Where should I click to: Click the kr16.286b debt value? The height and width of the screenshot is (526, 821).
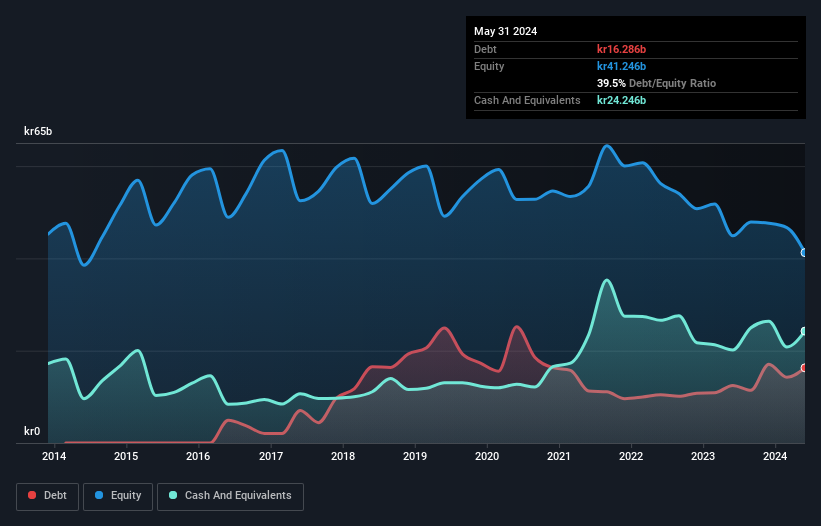(622, 49)
